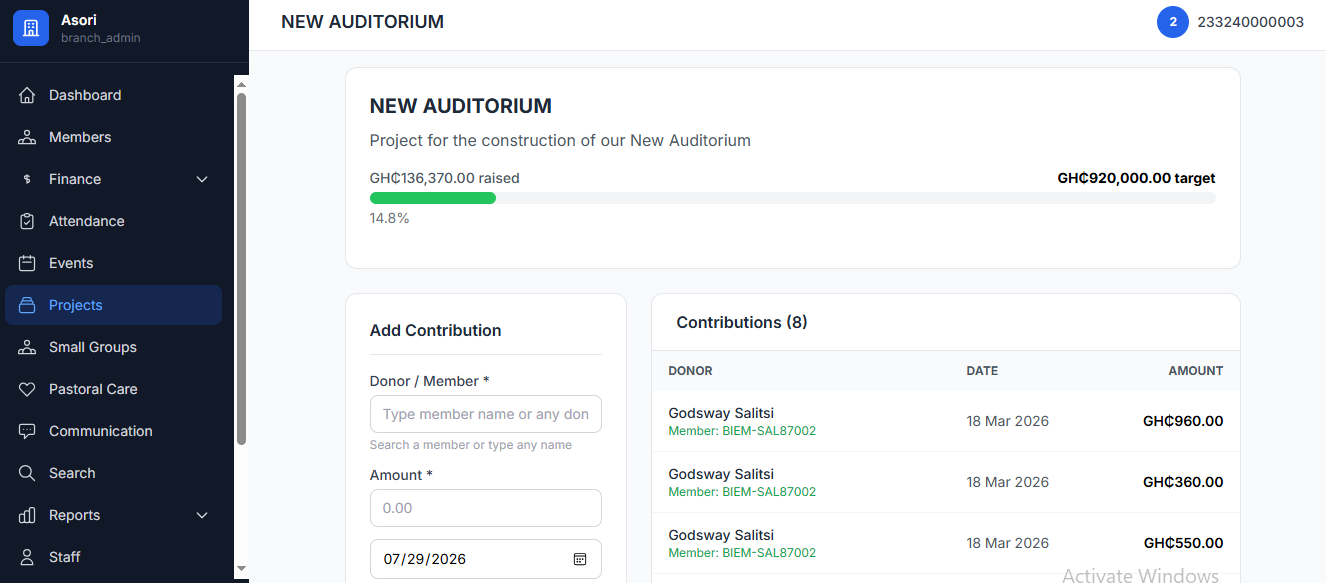1326x583 pixels.
Task: Click the Members people icon
Action: (28, 137)
